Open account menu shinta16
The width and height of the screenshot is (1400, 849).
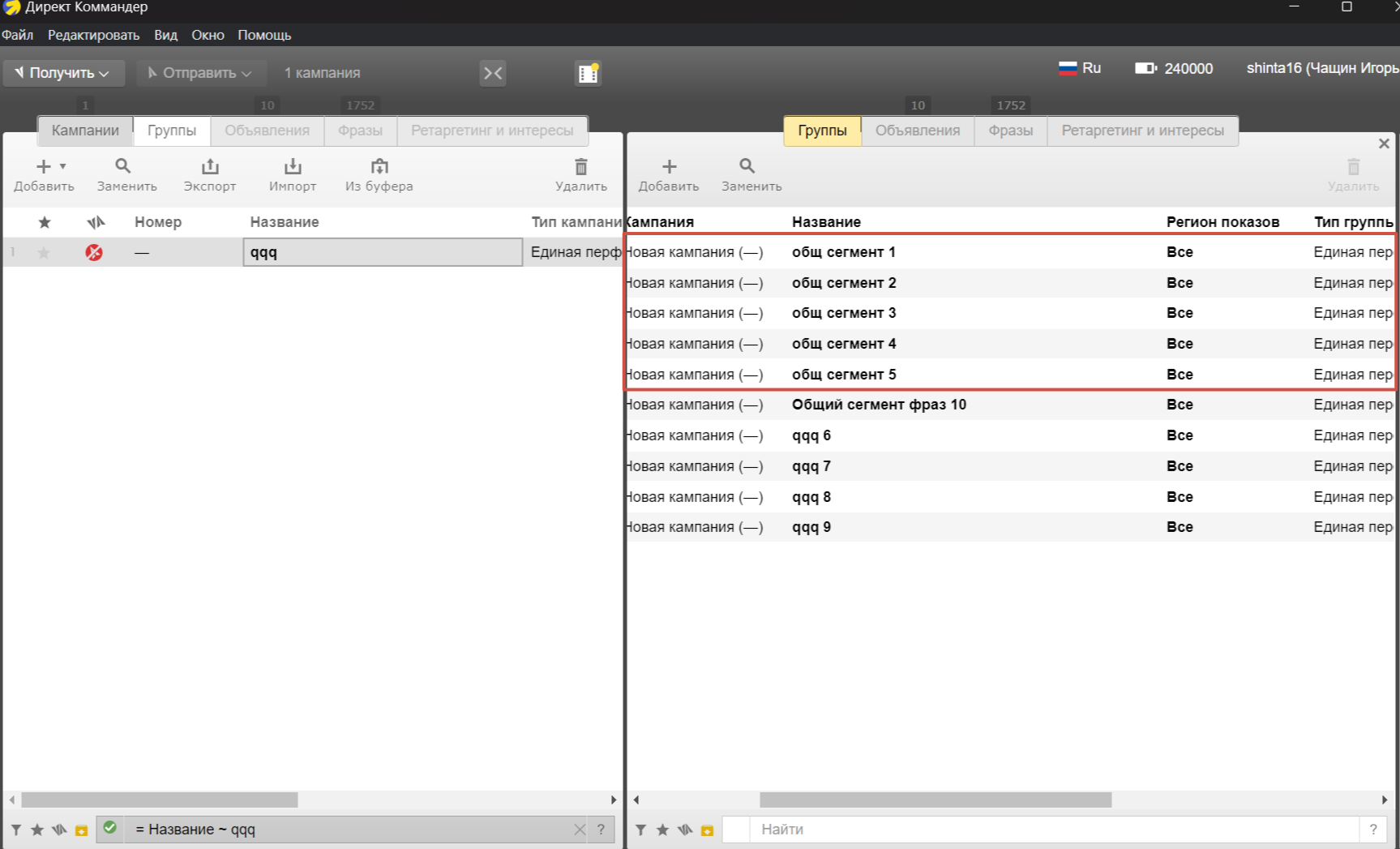point(1323,68)
